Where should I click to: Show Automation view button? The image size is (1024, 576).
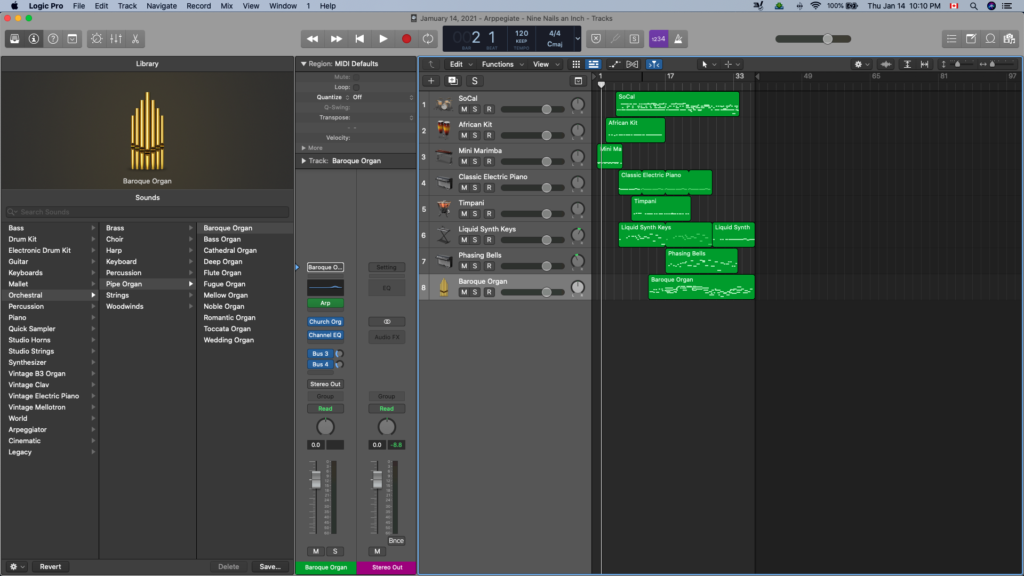point(614,64)
